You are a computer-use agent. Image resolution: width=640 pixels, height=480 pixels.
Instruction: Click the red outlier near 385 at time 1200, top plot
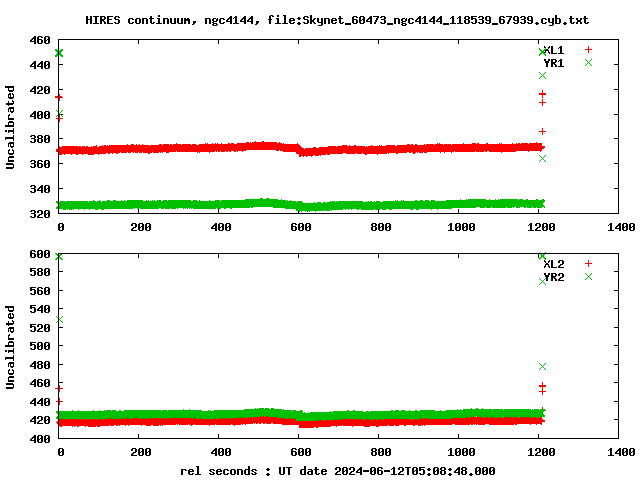(x=542, y=131)
